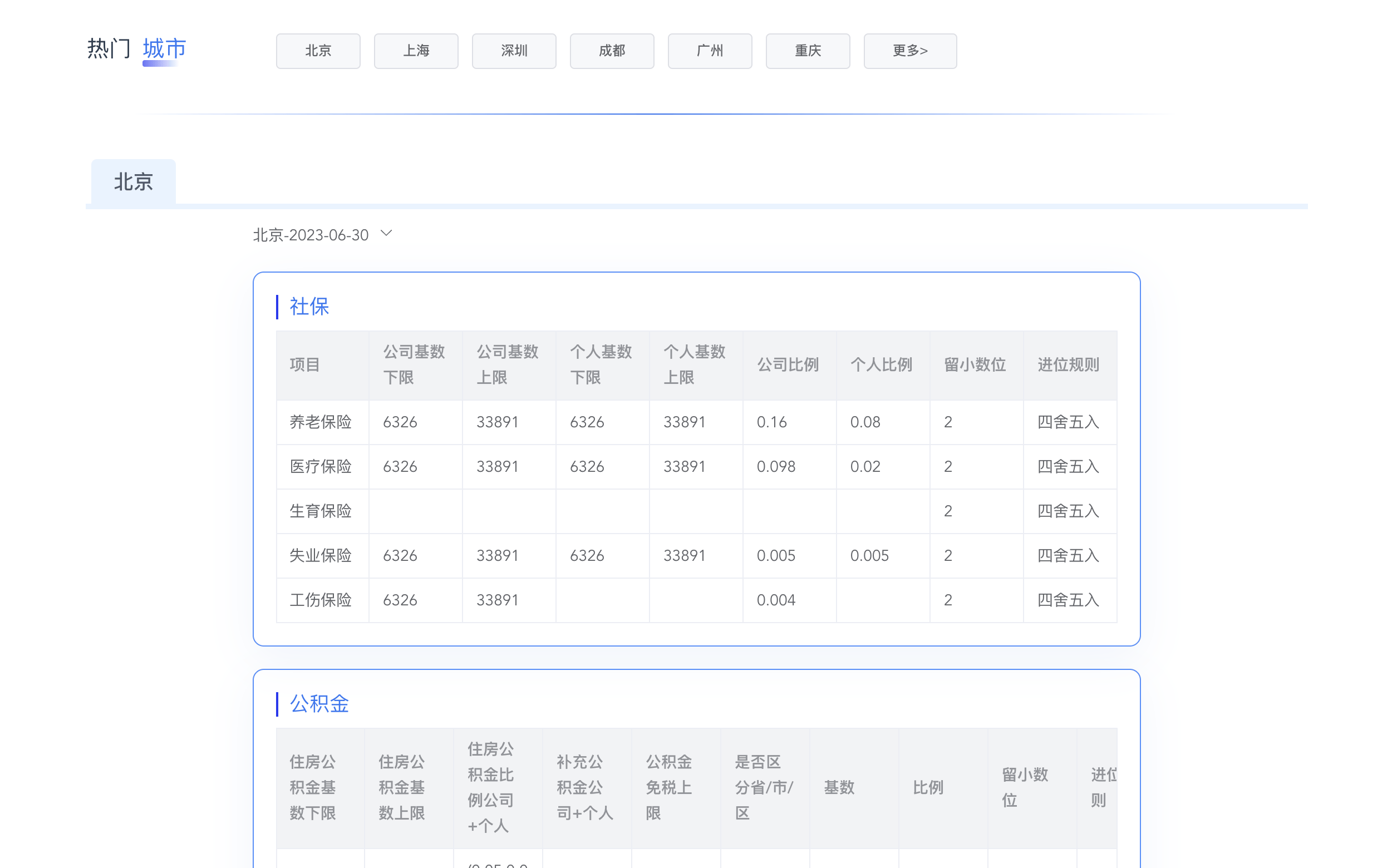
Task: Choose 成都 from the city list
Action: 612,51
